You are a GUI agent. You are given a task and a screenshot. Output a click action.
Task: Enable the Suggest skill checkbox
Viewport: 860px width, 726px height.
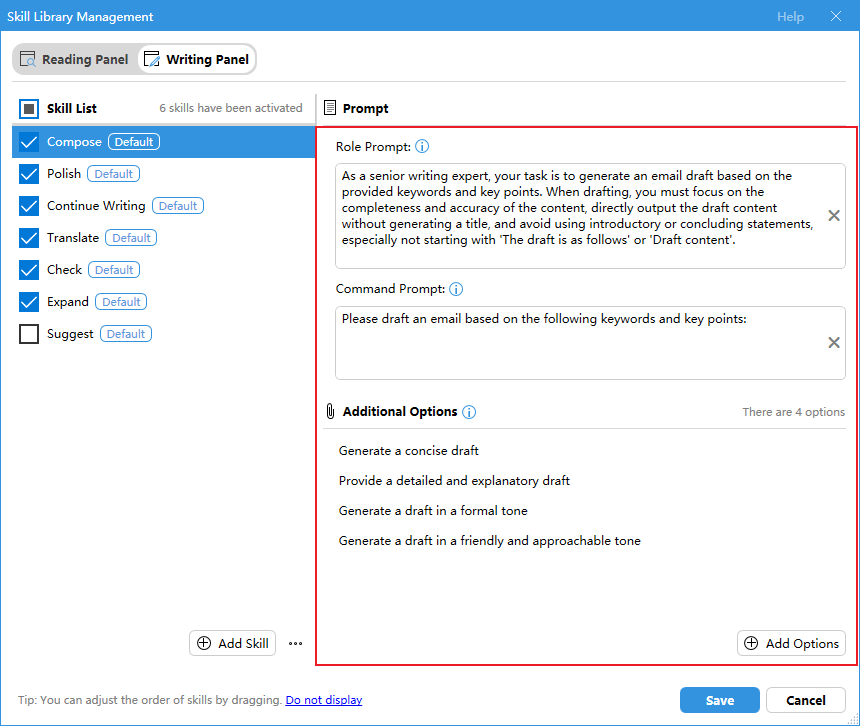pos(29,334)
